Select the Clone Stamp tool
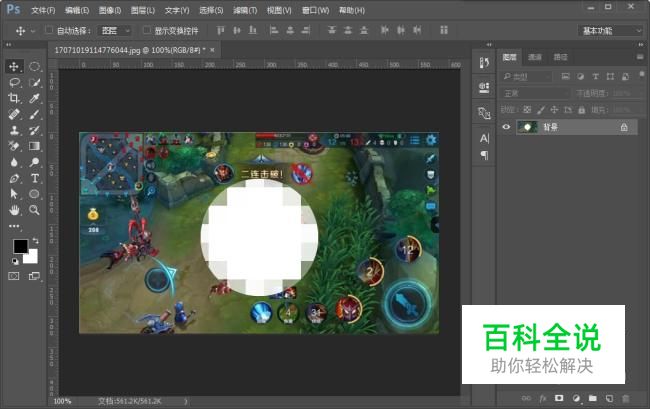Image resolution: width=650 pixels, height=409 pixels. [x=14, y=130]
